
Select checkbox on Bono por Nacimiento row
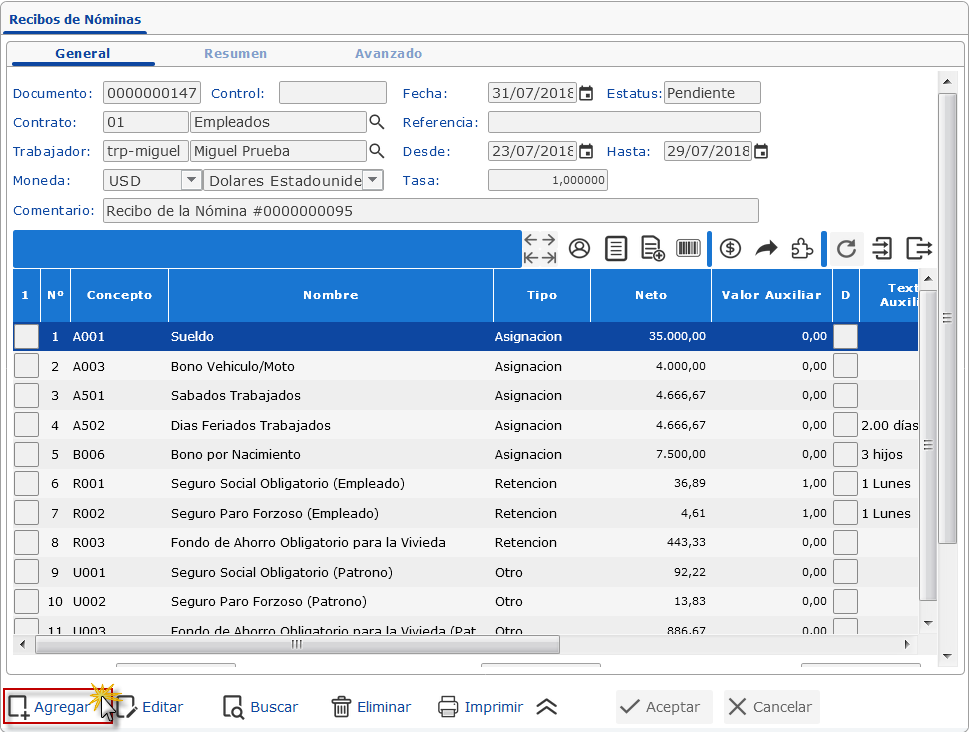[x=27, y=454]
